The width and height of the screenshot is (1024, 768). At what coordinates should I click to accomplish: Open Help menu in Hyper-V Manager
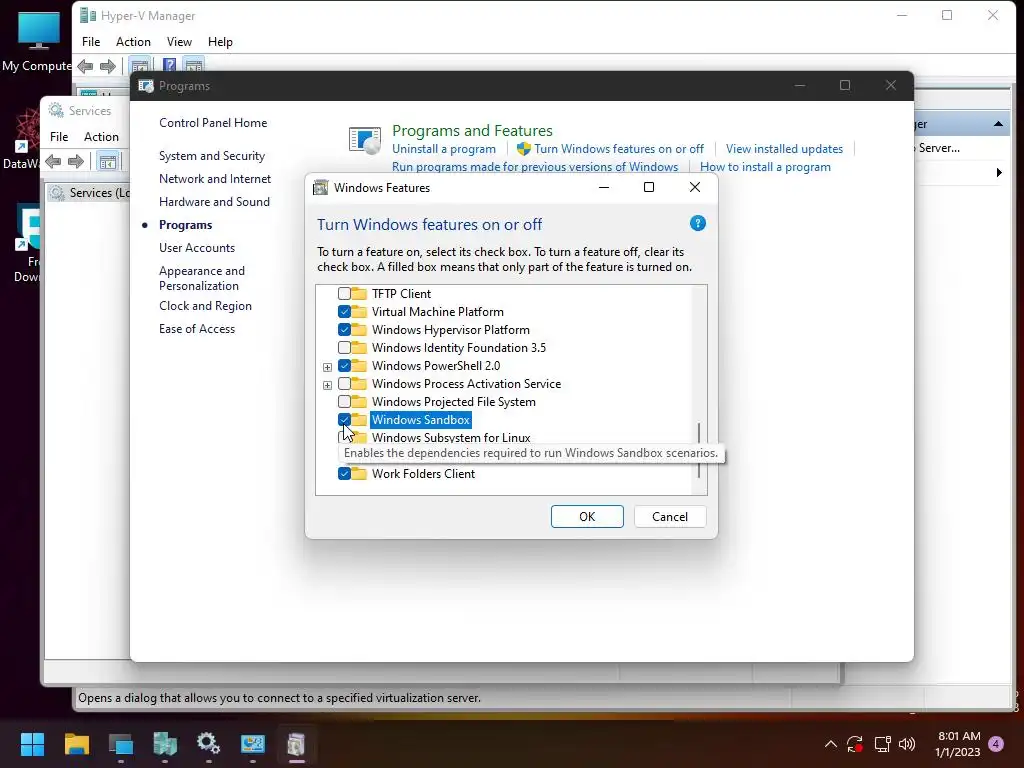(220, 42)
